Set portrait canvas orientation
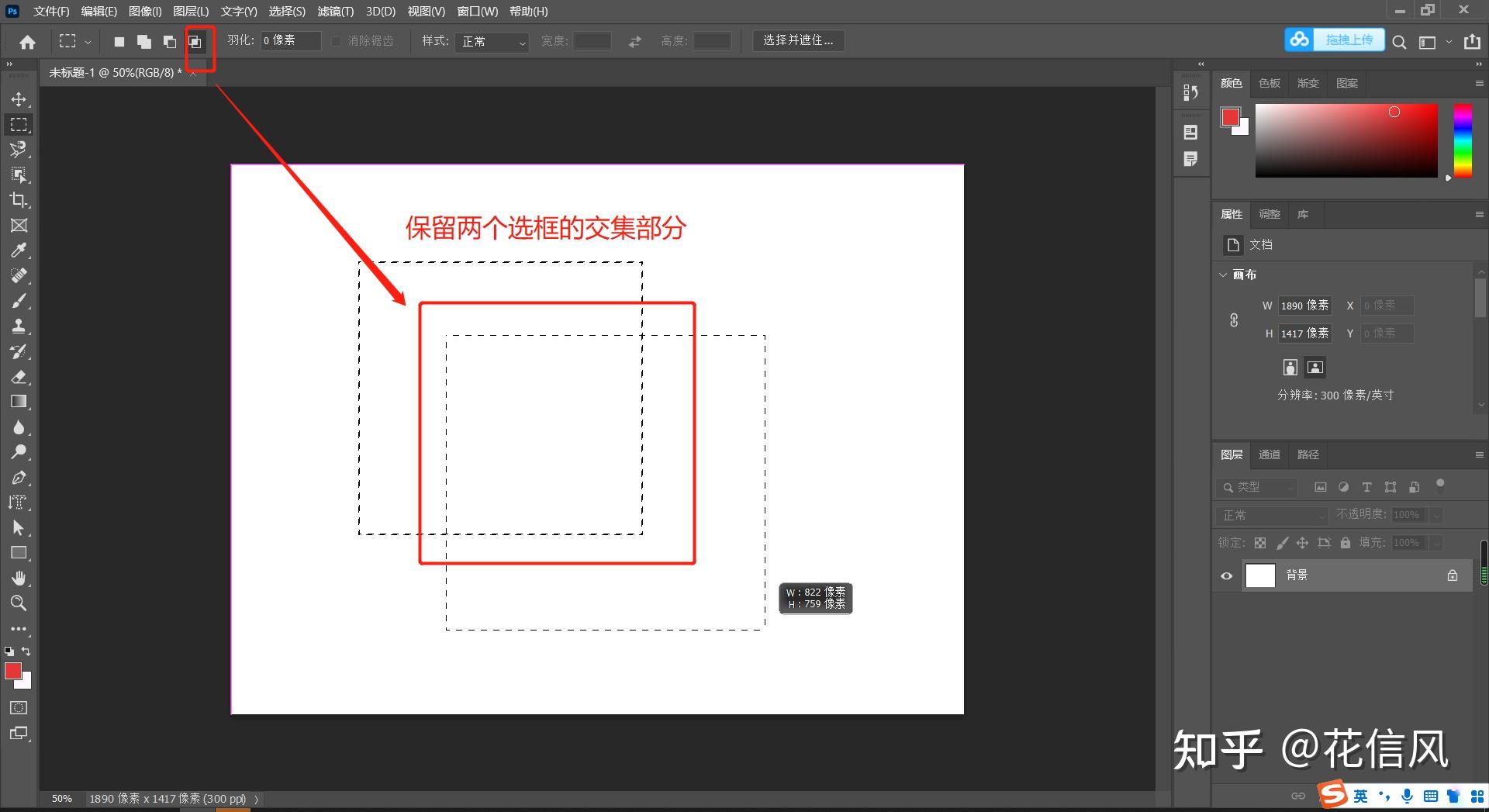The width and height of the screenshot is (1489, 812). tap(1290, 367)
